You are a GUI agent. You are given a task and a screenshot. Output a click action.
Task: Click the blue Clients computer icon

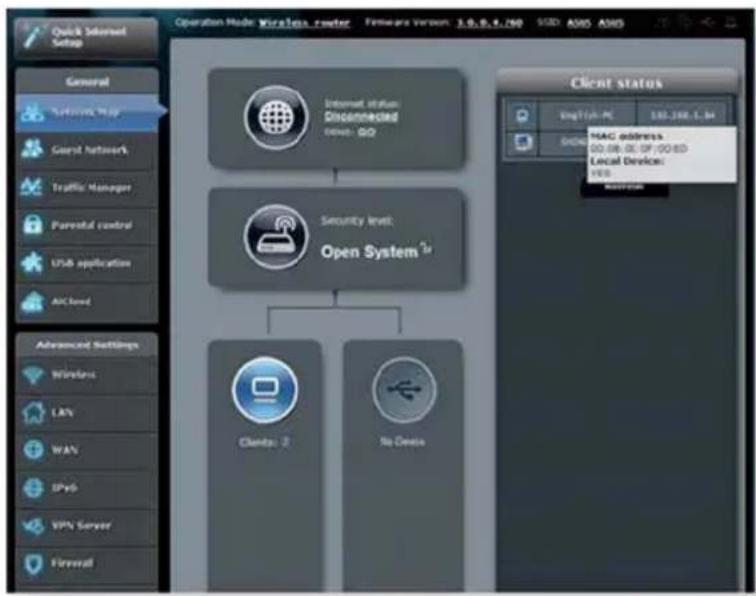[x=264, y=390]
